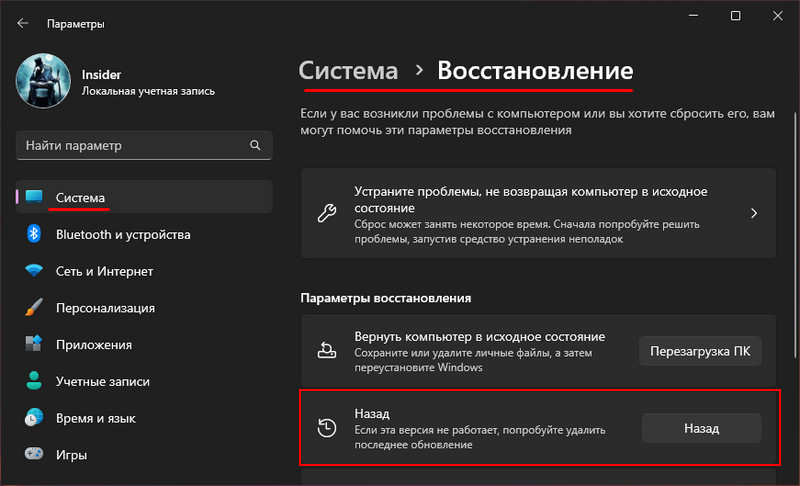Click the history clock icon by Назад
800x486 pixels.
point(327,428)
